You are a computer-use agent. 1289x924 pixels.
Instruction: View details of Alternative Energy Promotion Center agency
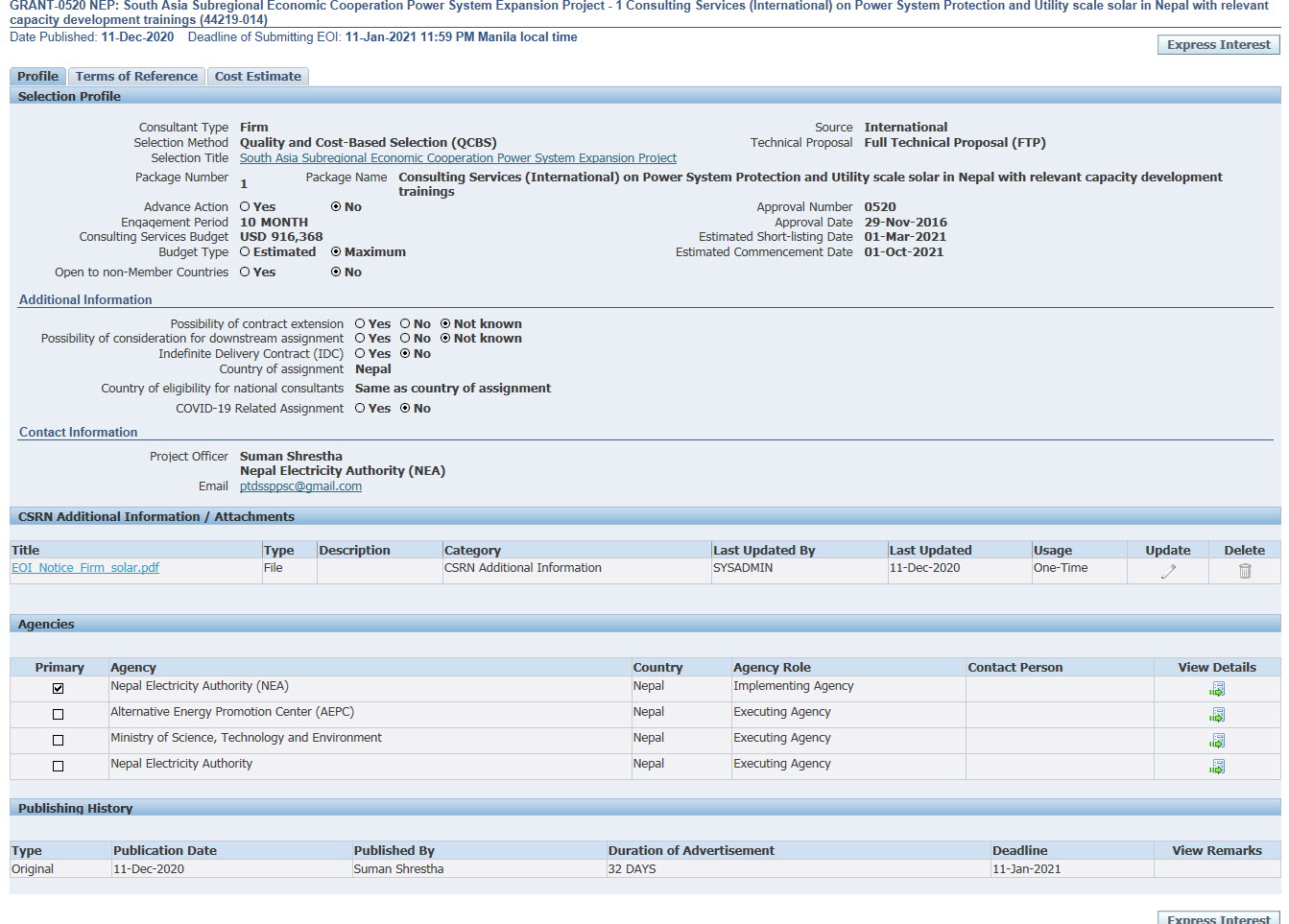pos(1217,715)
